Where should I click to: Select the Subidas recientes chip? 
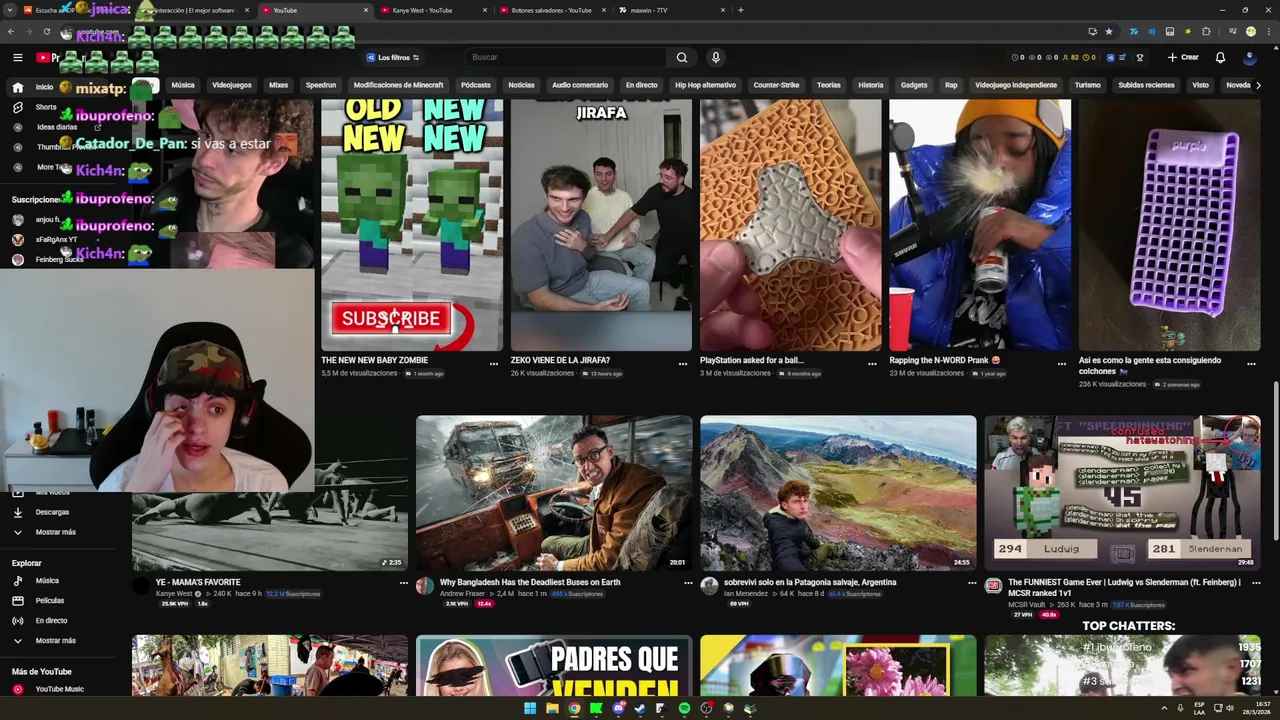[1146, 85]
